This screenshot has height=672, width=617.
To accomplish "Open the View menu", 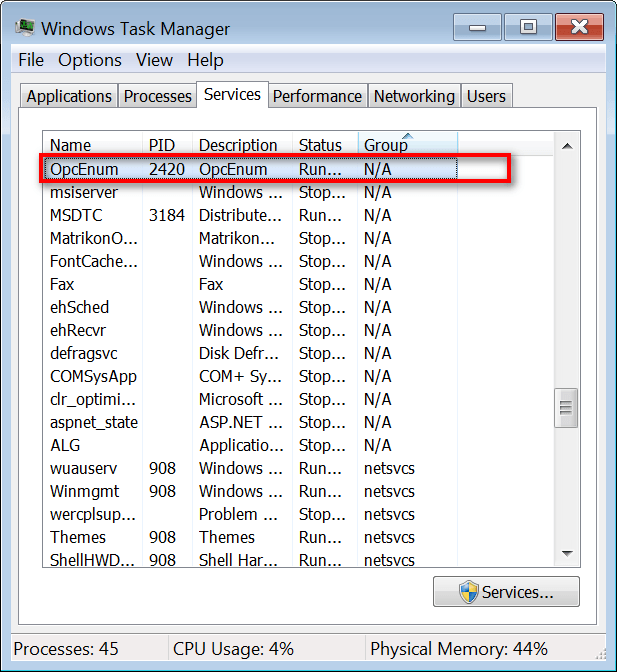I will click(154, 60).
